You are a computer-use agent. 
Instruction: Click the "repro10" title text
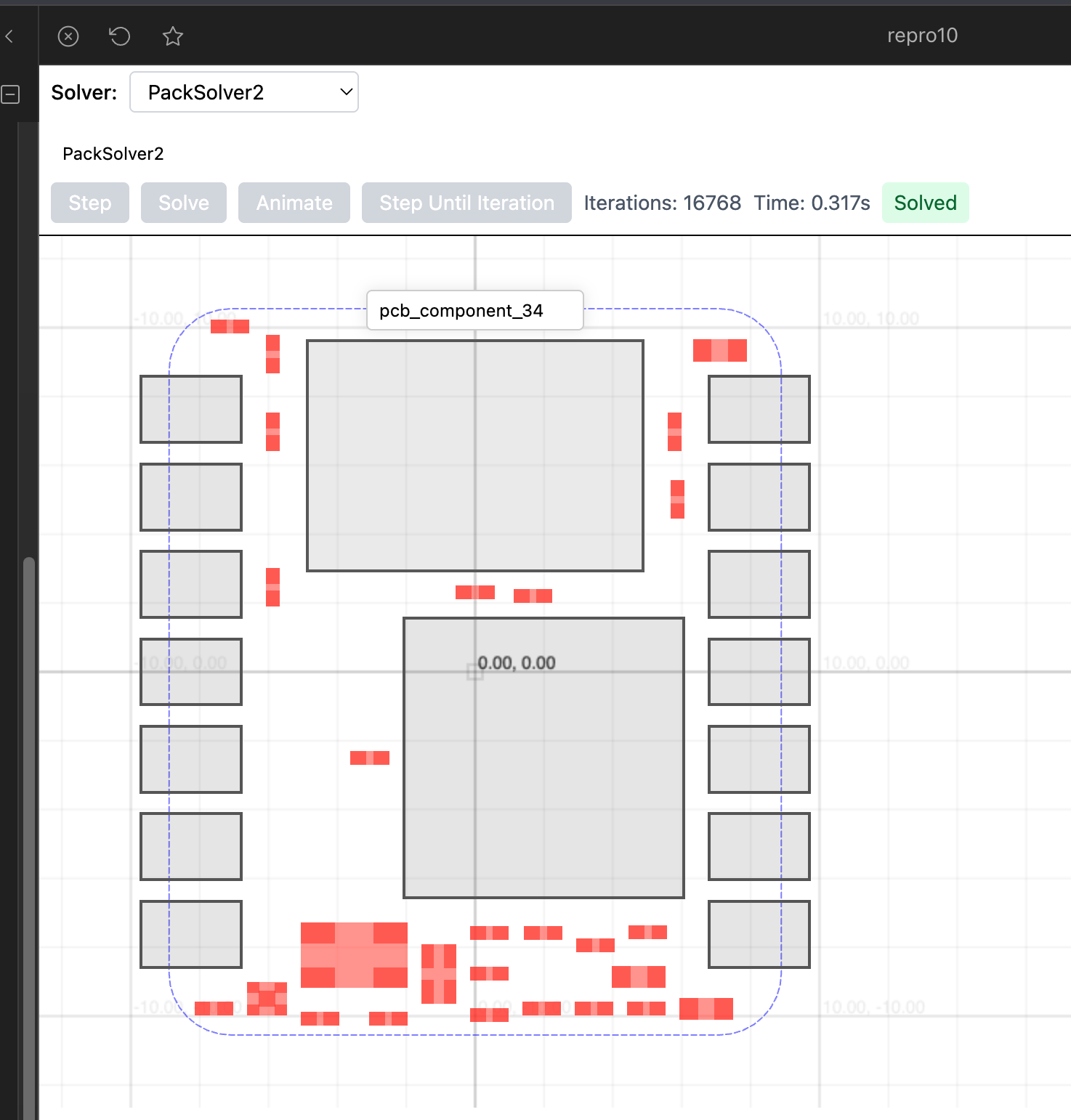923,36
